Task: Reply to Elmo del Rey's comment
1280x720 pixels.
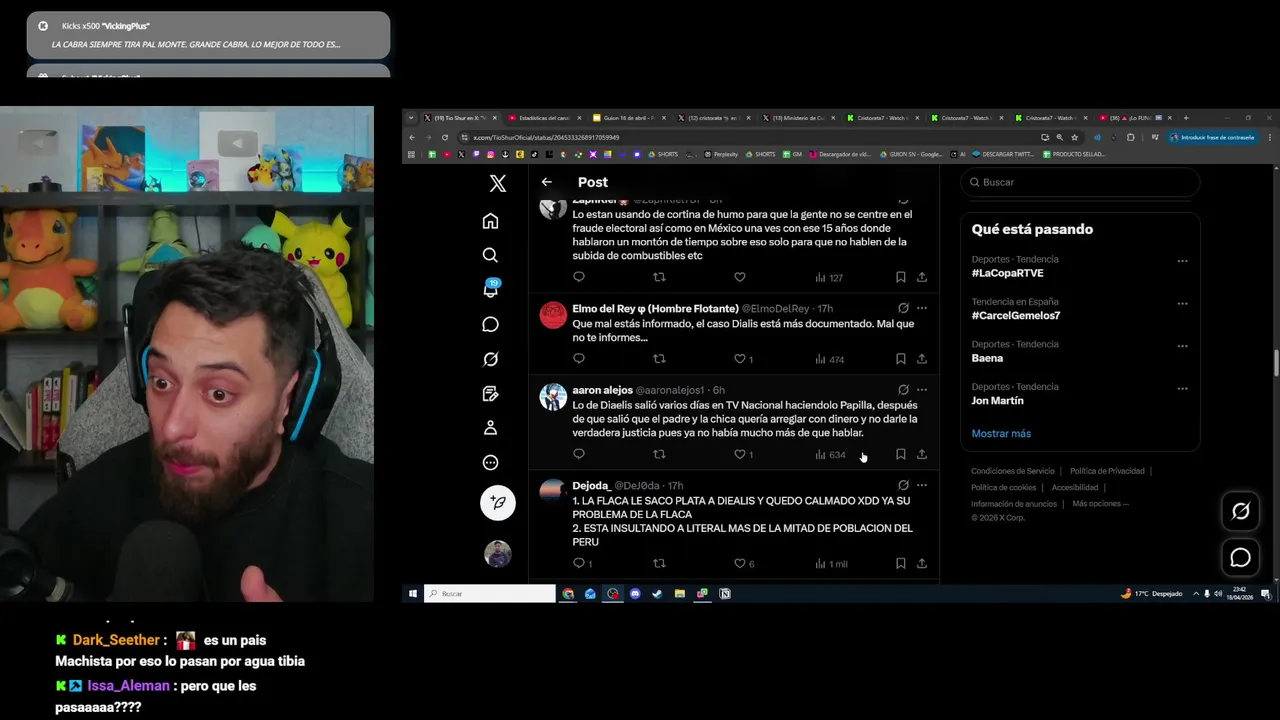Action: point(579,359)
